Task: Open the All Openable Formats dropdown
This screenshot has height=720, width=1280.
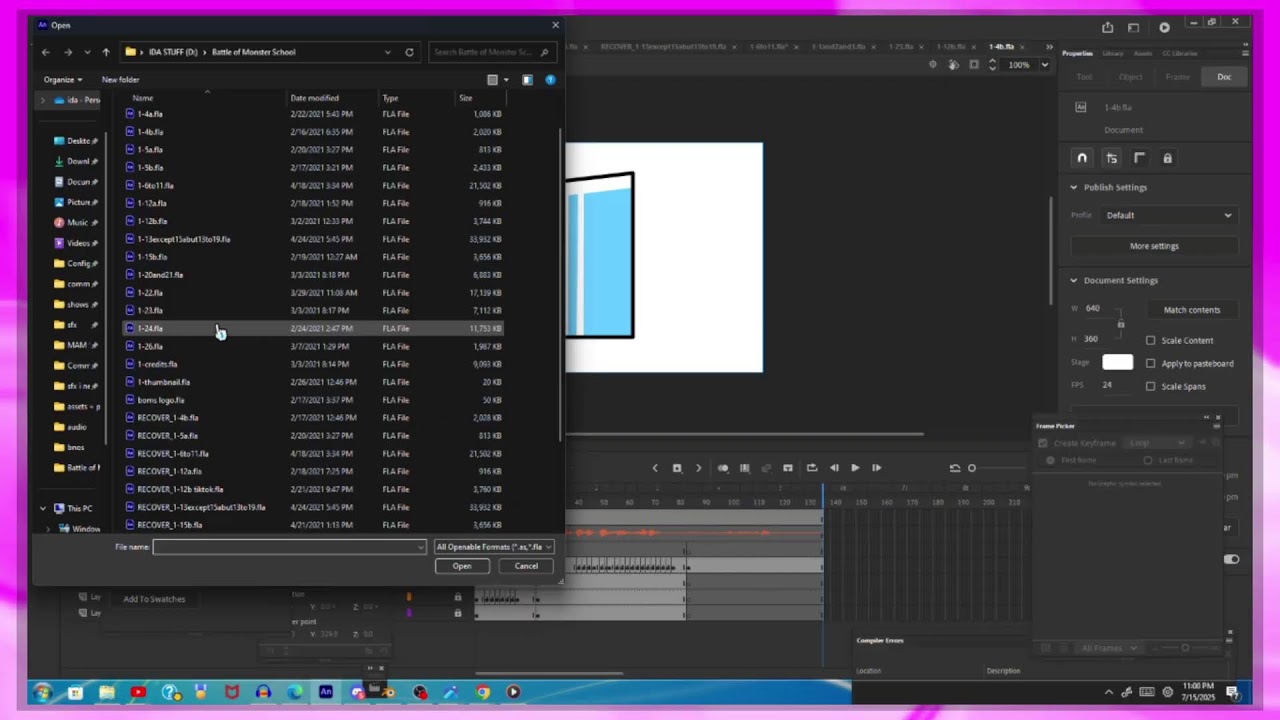Action: click(x=494, y=547)
